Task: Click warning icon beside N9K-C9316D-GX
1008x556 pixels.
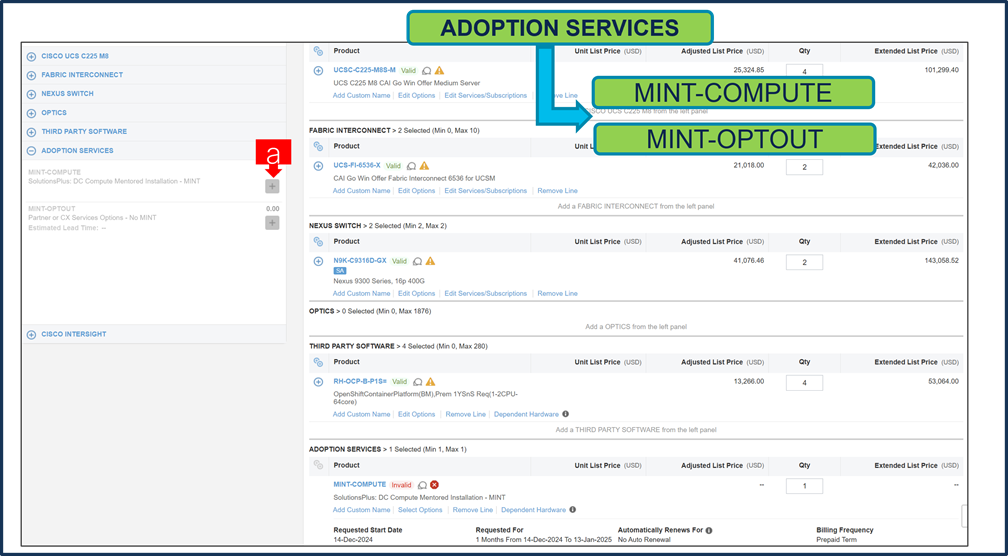Action: (431, 261)
